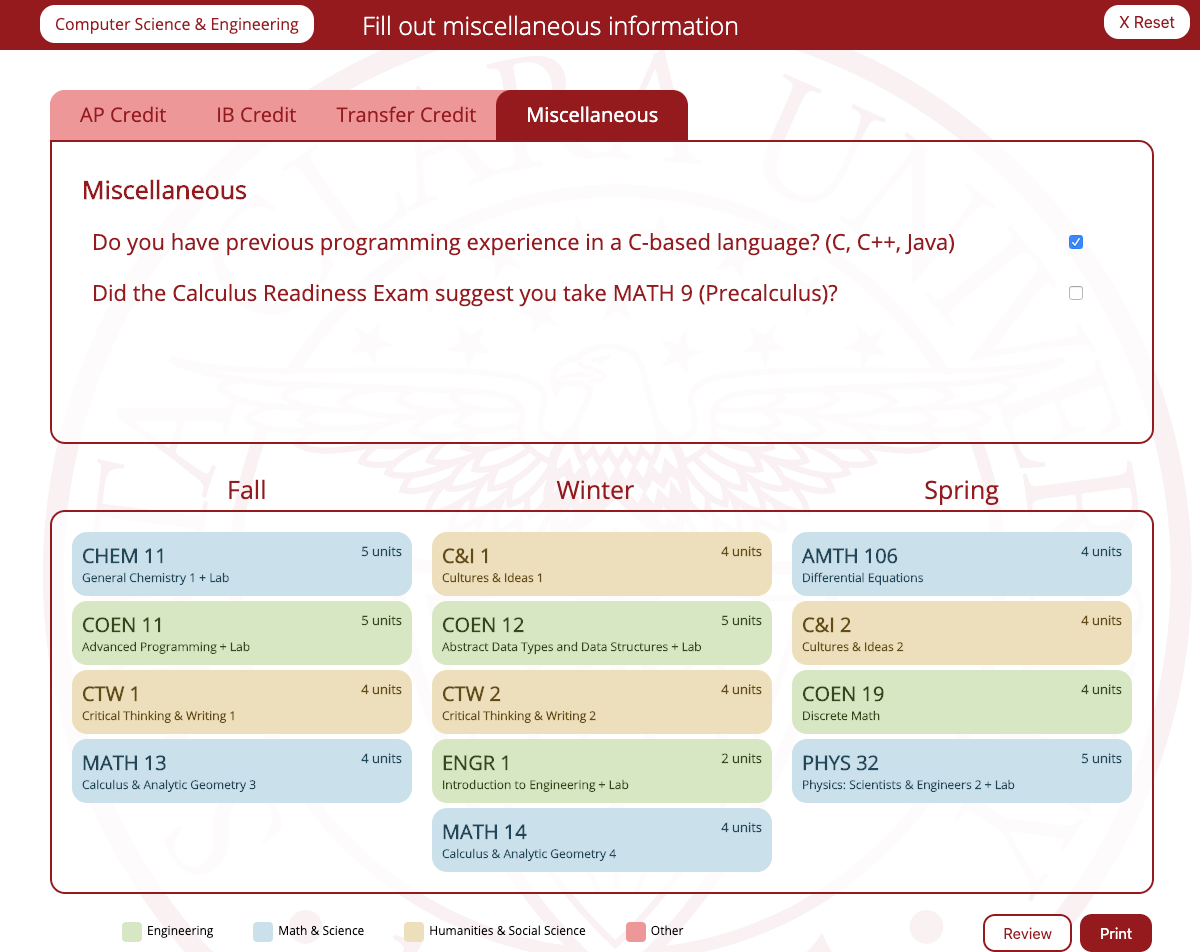This screenshot has height=952, width=1200.
Task: Open the IB Credit tab
Action: (x=256, y=115)
